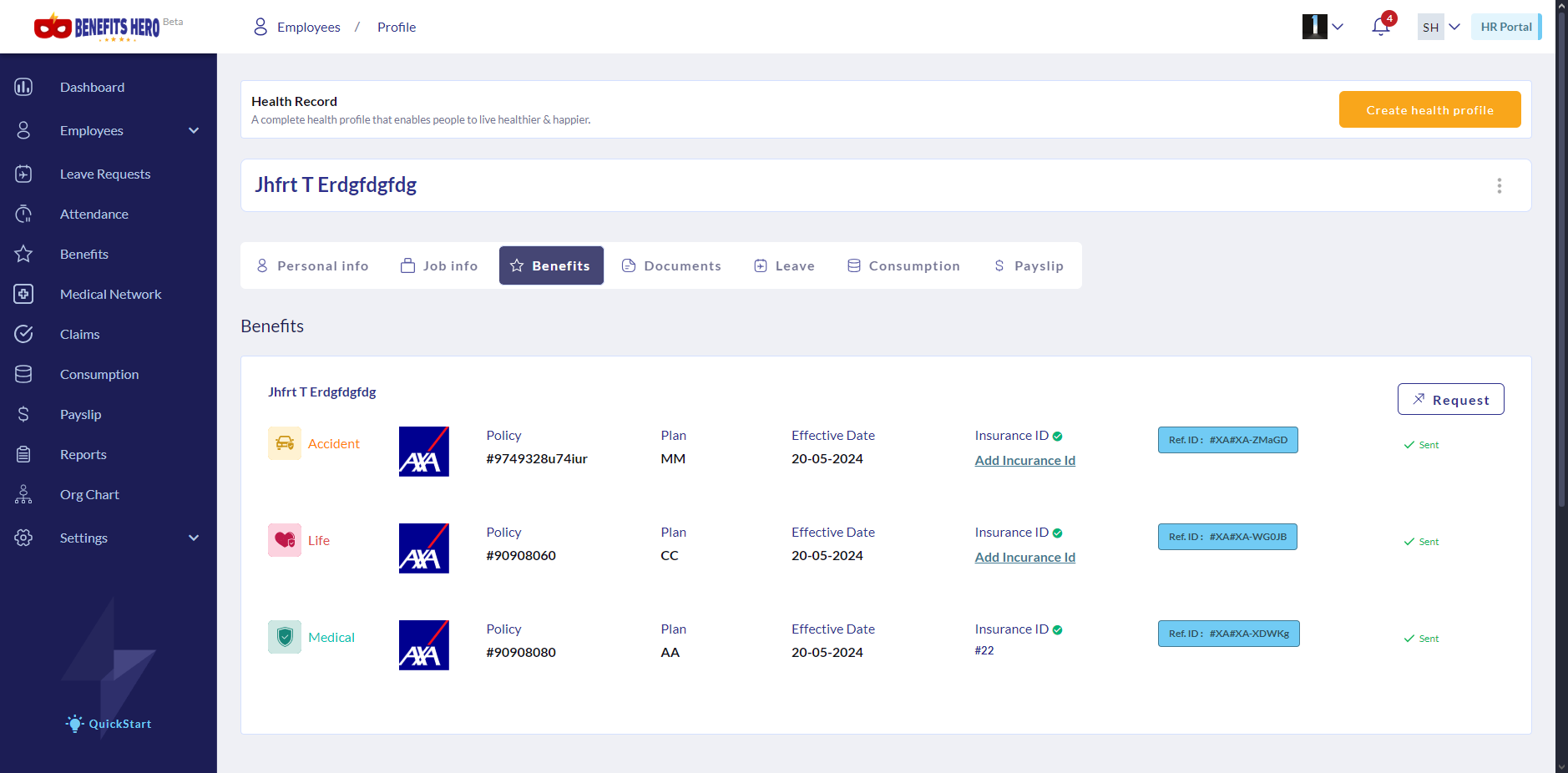Click the Dashboard icon in sidebar
1568x773 pixels.
tap(23, 87)
